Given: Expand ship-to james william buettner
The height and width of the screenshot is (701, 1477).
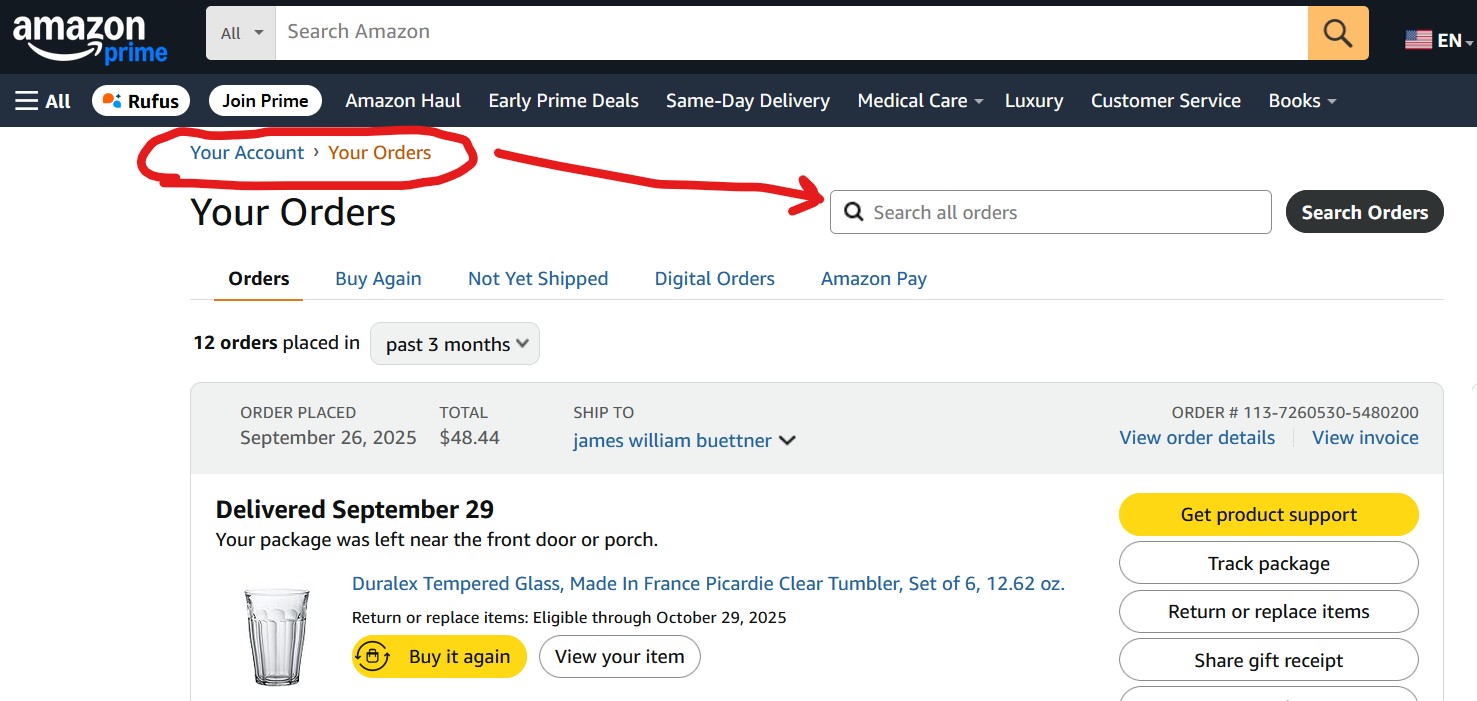Looking at the screenshot, I should coord(684,441).
